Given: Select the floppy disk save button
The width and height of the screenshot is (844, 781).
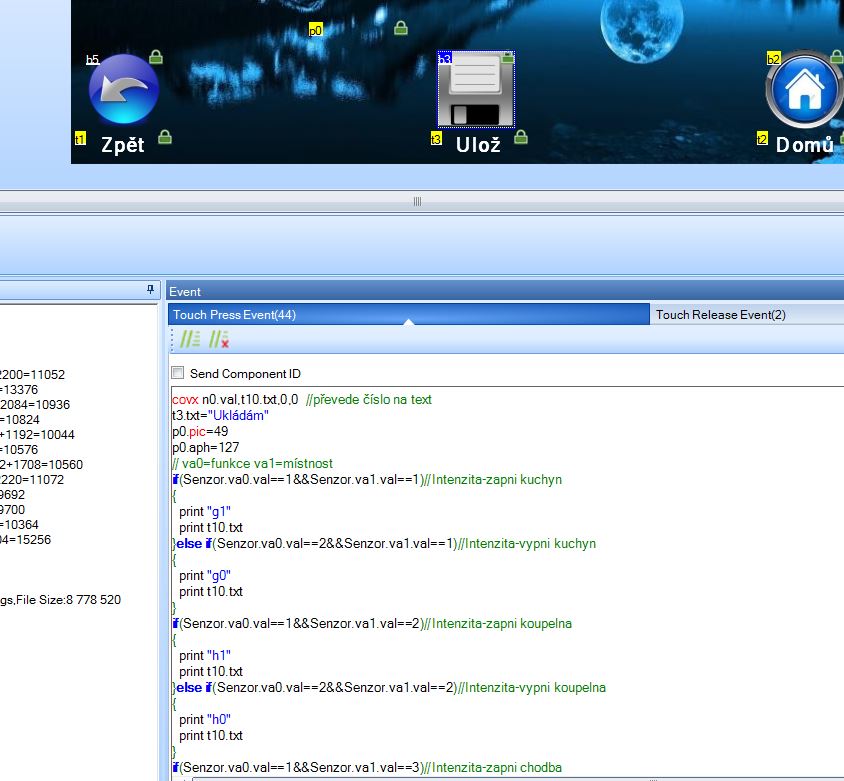Looking at the screenshot, I should [x=475, y=90].
